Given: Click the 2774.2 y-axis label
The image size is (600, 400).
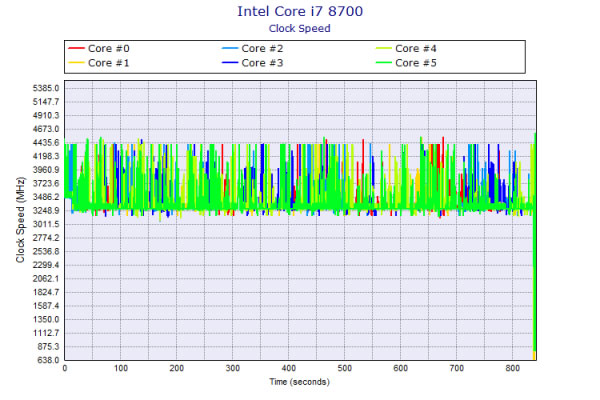Looking at the screenshot, I should 46,238.
